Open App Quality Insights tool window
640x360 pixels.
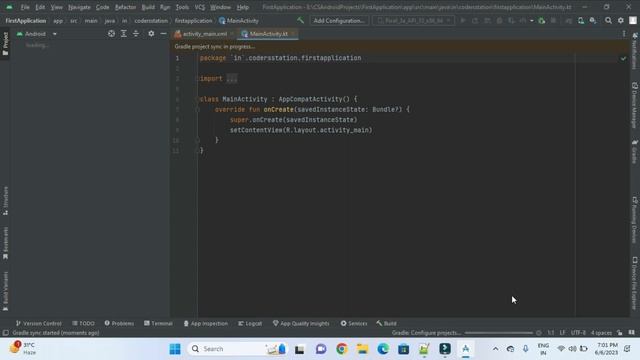click(x=301, y=324)
